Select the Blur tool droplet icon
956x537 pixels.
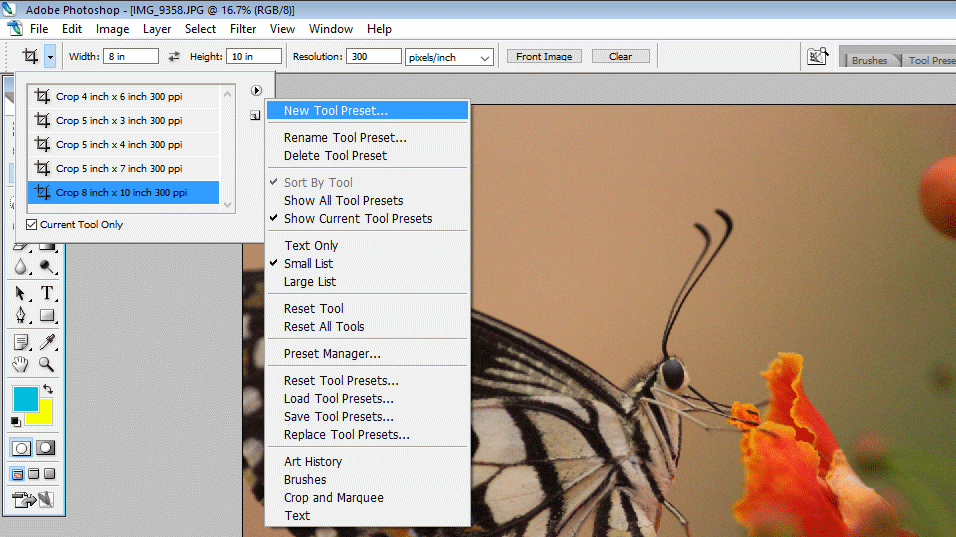[x=21, y=266]
